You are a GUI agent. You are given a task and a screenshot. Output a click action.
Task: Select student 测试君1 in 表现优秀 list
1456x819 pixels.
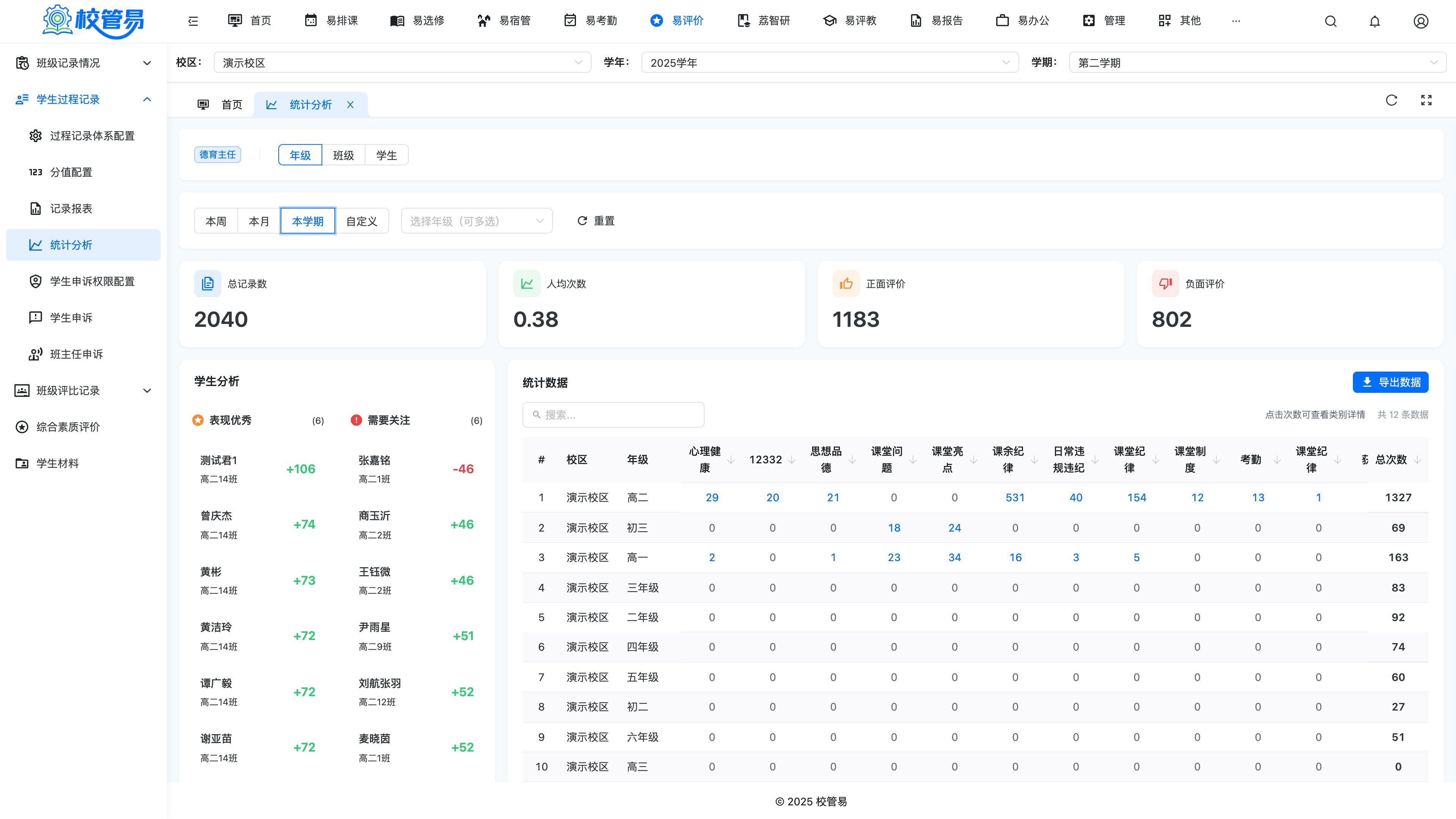258,469
